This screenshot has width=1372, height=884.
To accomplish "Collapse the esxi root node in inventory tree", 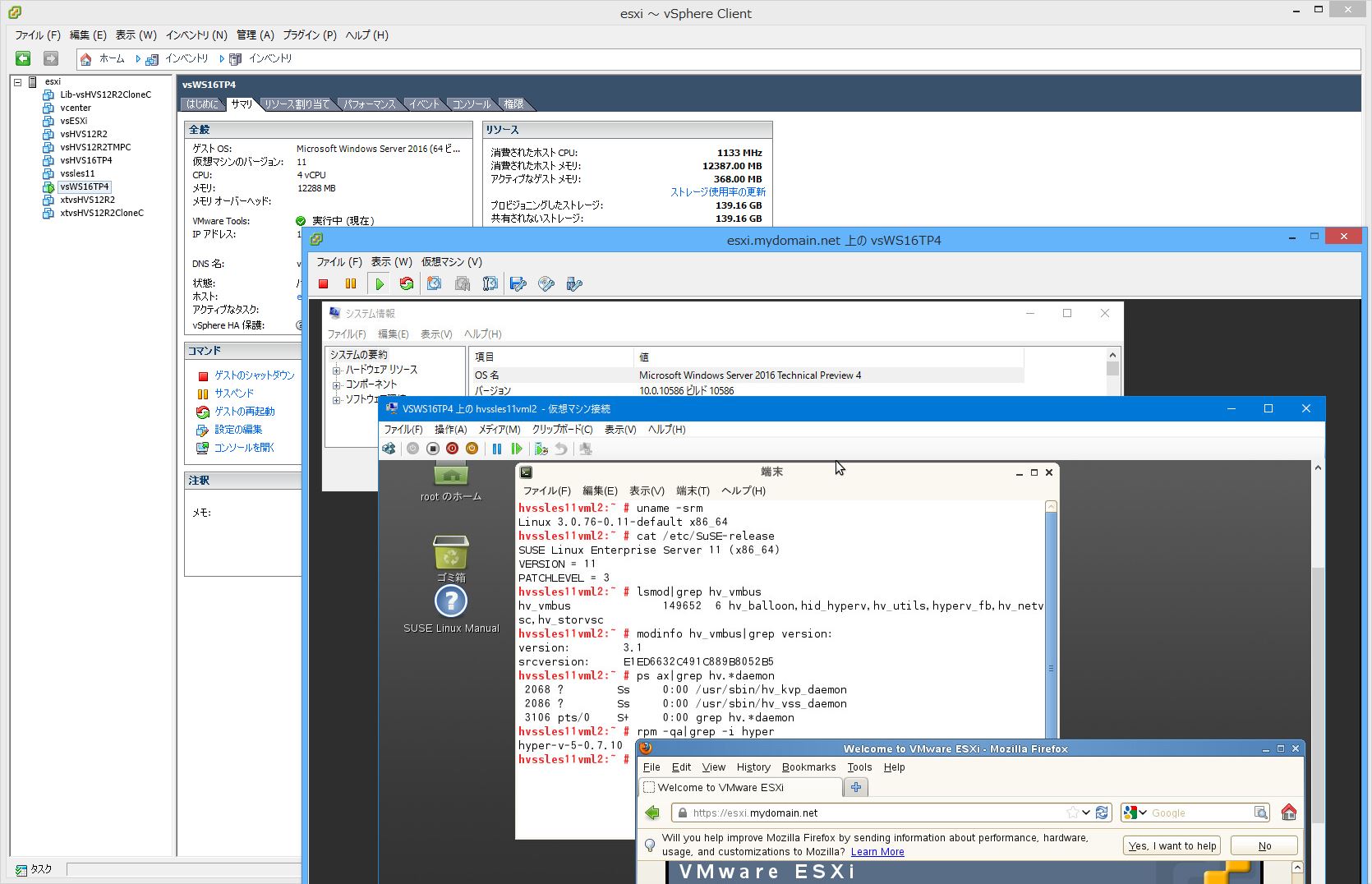I will point(17,81).
